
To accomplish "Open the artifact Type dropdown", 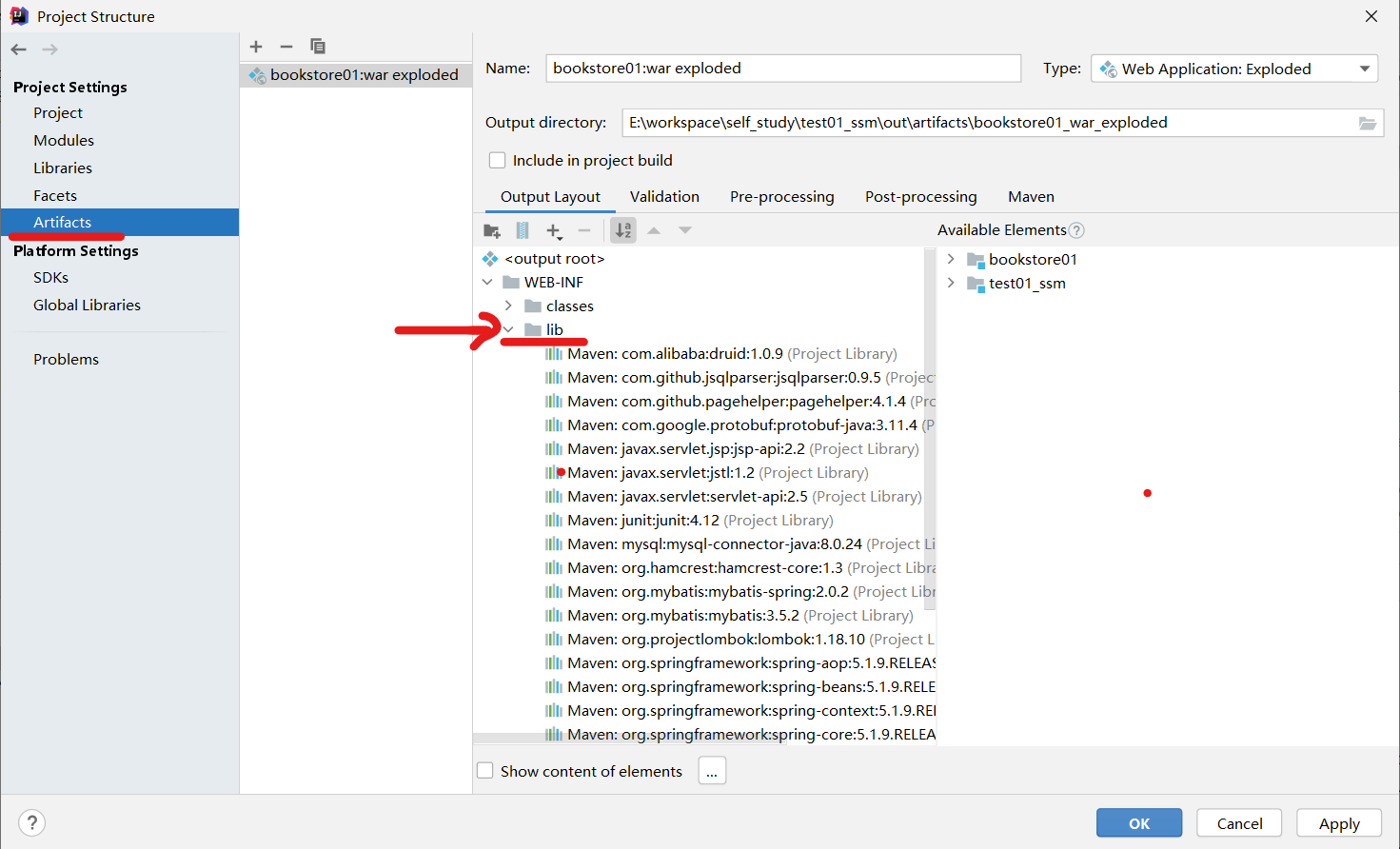I will click(x=1234, y=69).
